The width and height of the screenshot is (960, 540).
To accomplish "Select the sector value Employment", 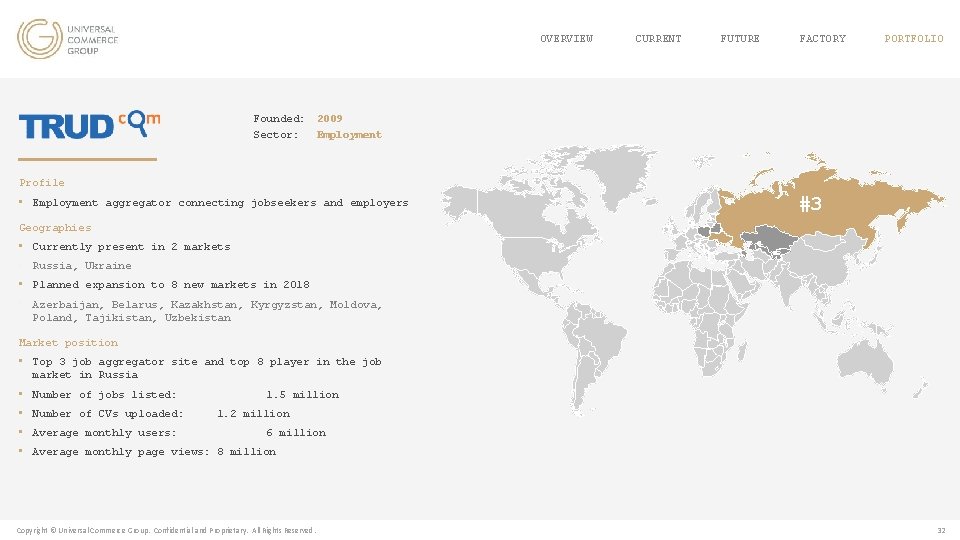I will point(349,135).
